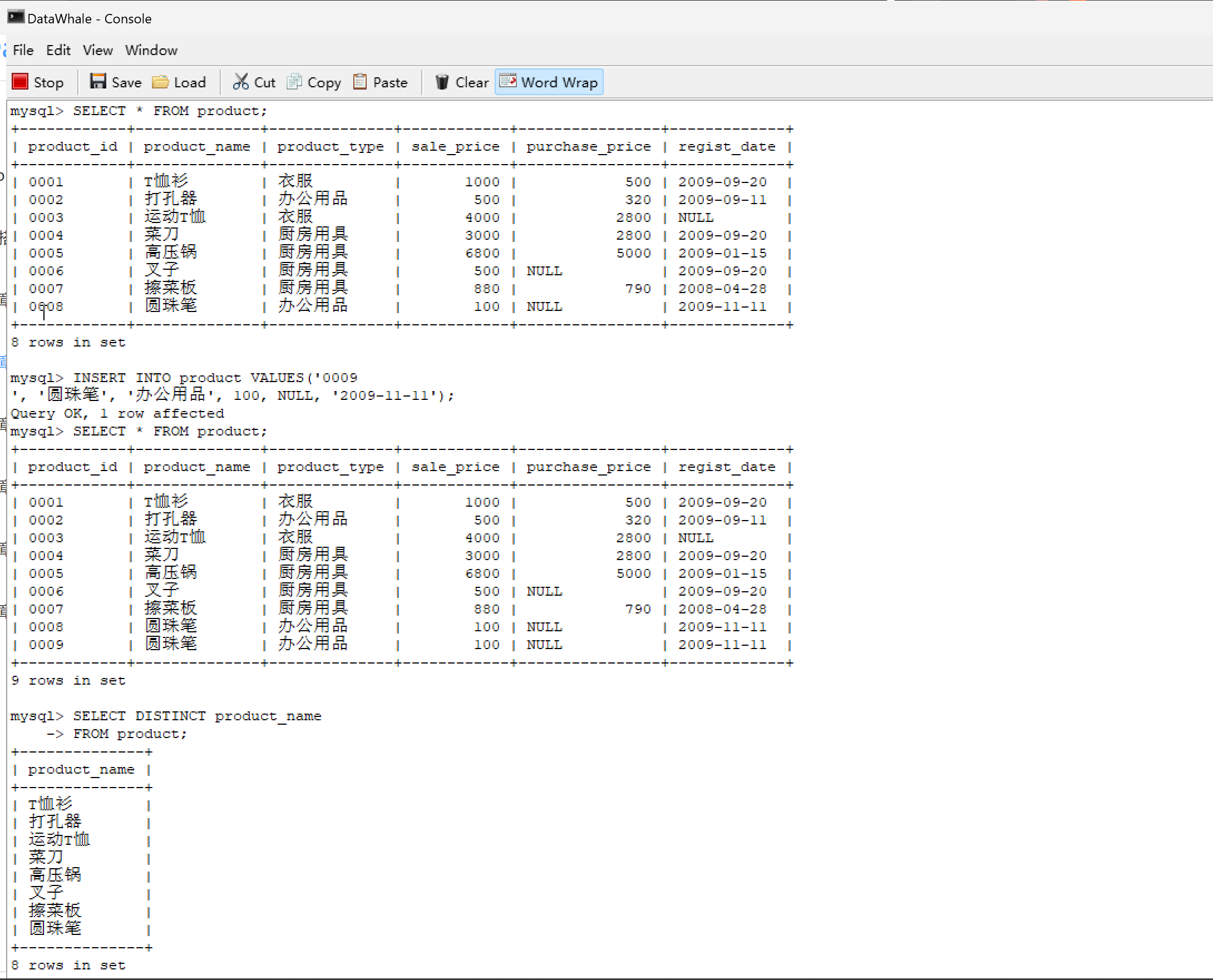
Task: Toggle the Word Wrap button
Action: click(549, 82)
